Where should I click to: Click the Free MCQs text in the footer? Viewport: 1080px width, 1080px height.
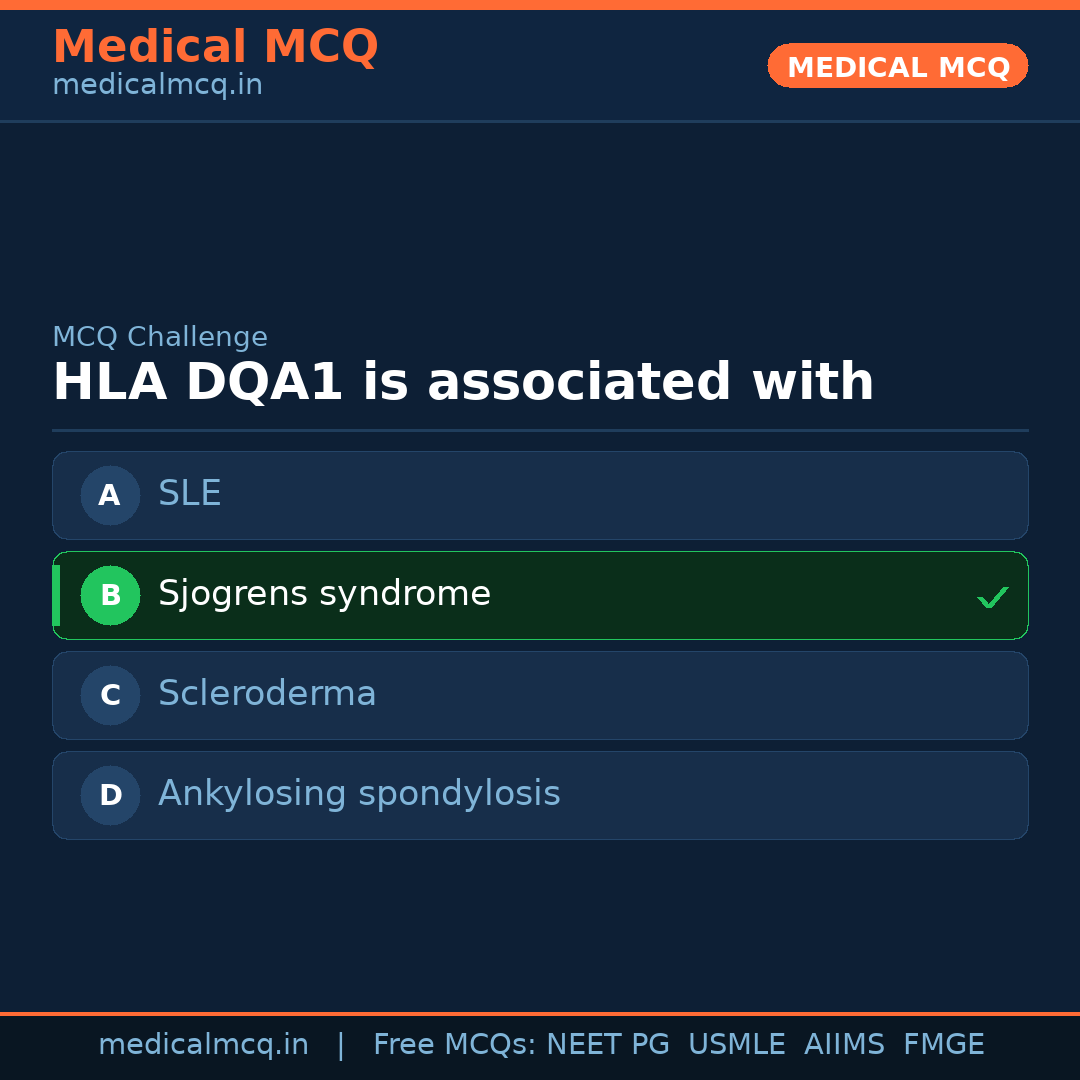tap(455, 1045)
